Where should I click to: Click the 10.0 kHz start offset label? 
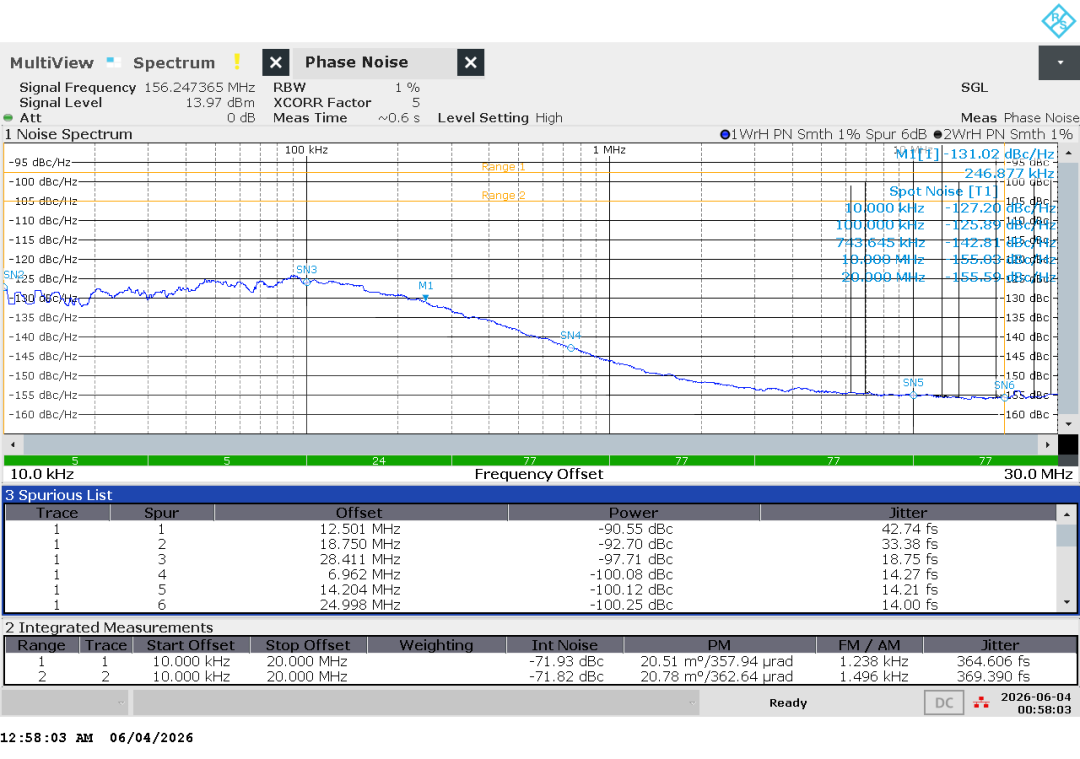pyautogui.click(x=41, y=474)
